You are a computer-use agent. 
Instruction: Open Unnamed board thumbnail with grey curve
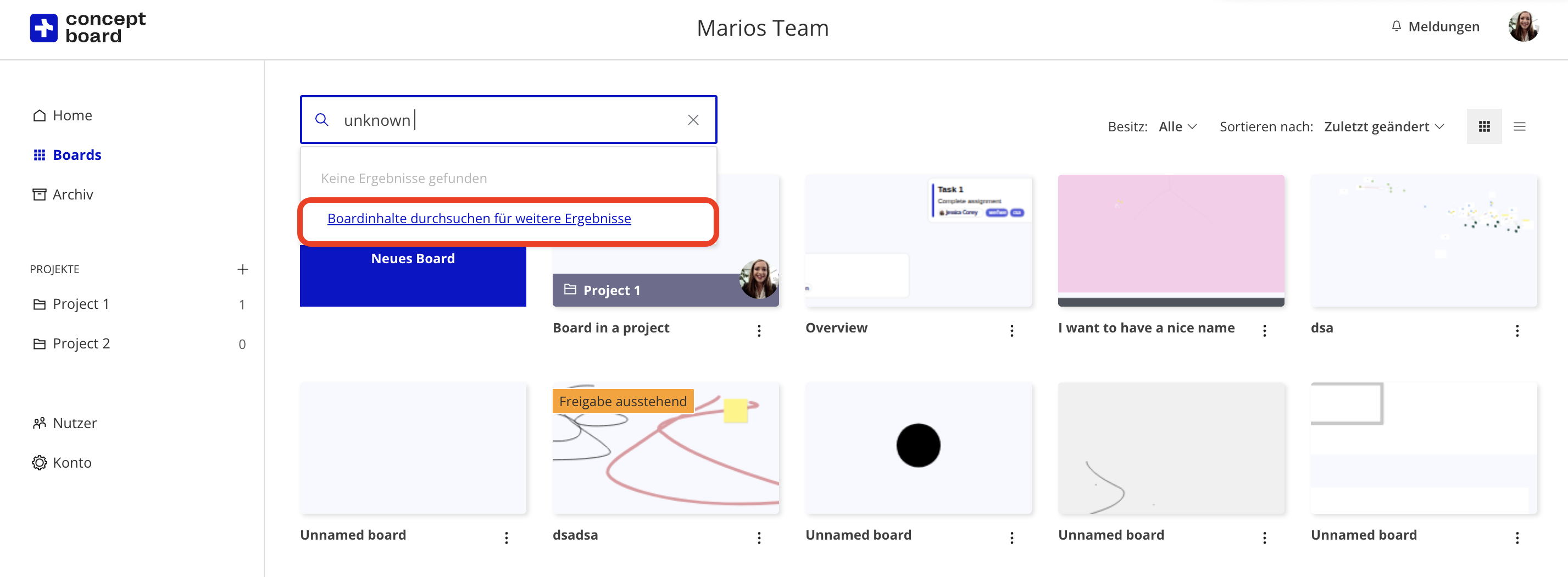[x=1171, y=448]
